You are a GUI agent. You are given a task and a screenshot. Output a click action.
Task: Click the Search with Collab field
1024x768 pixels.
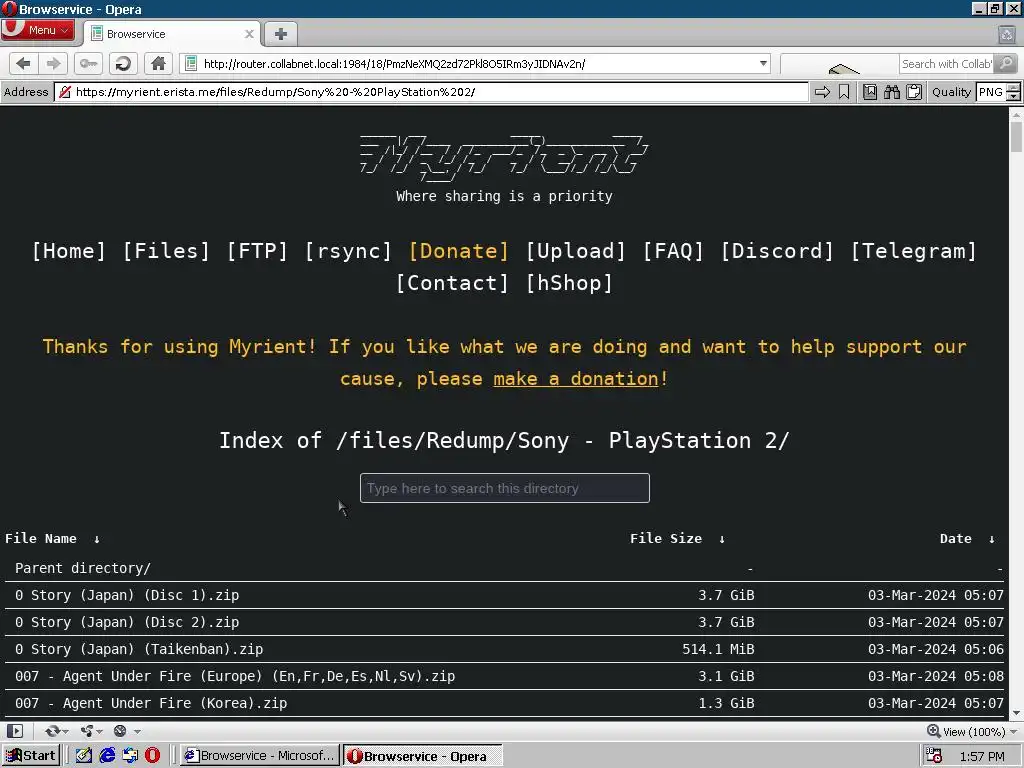(947, 63)
